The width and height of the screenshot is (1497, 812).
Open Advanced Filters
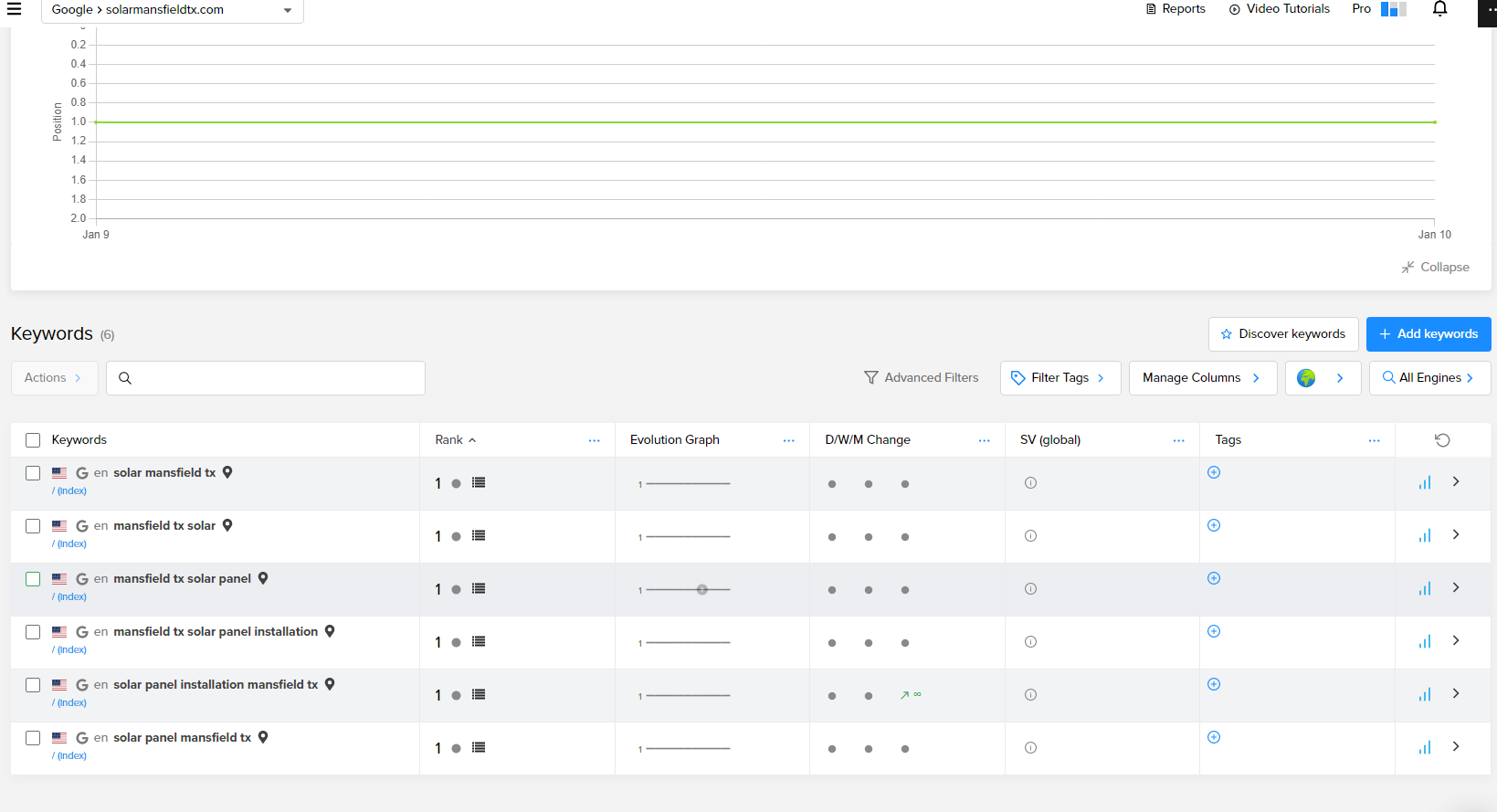point(921,378)
